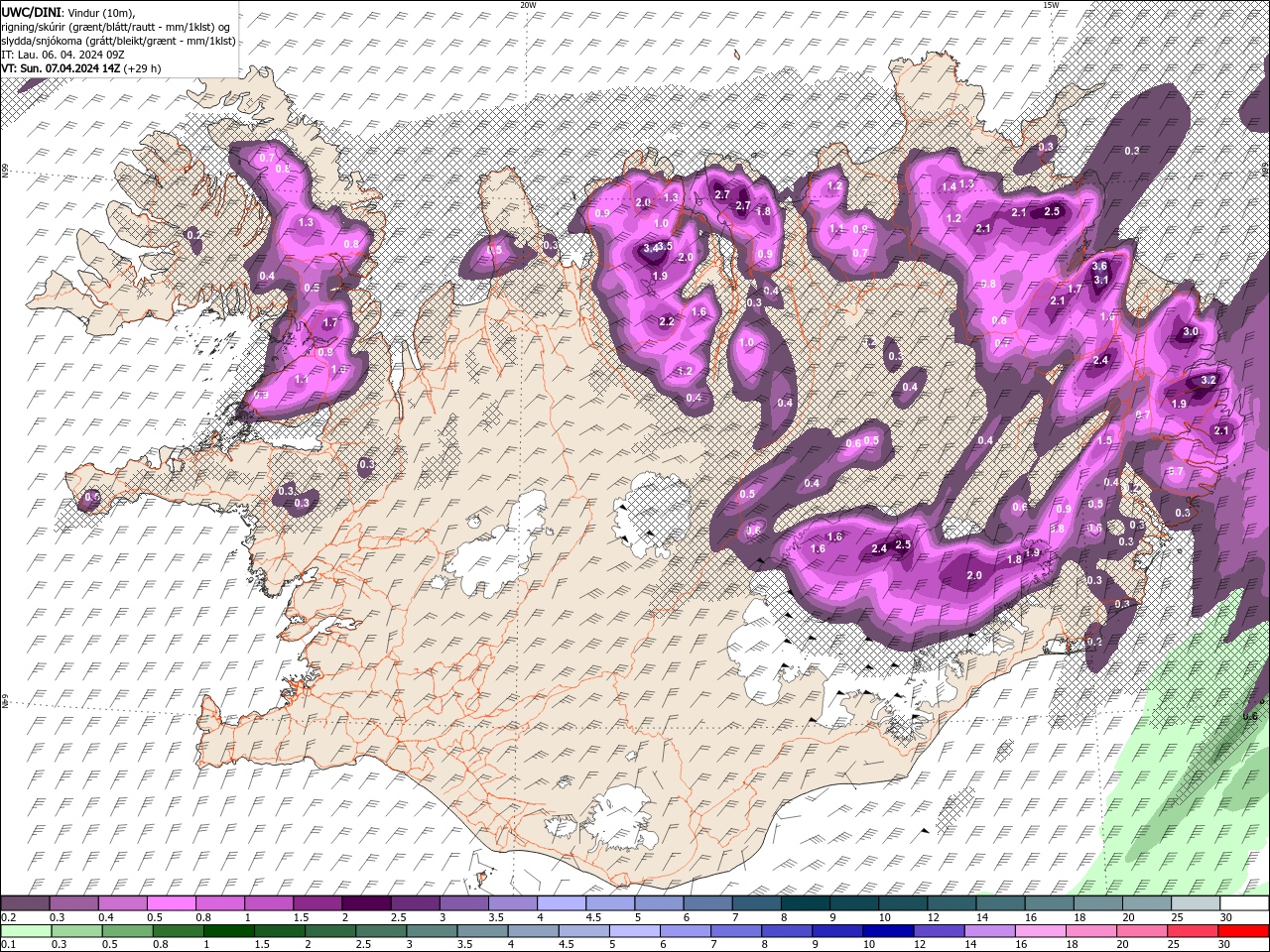The width and height of the screenshot is (1270, 952).
Task: Click the '2.5' value right of '2.1' in northeast
Action: [x=1053, y=211]
